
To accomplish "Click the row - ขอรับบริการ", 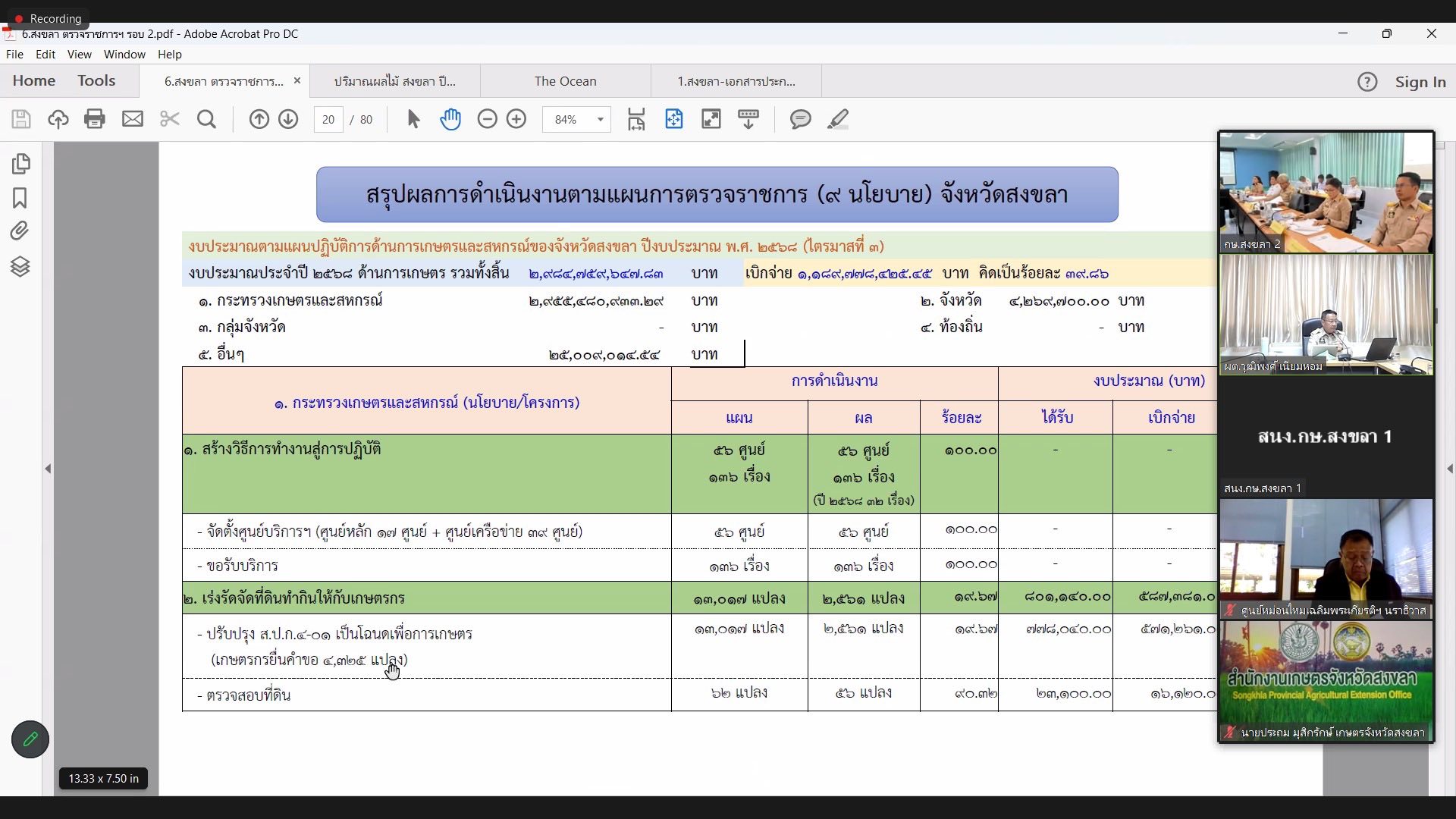I will 699,565.
